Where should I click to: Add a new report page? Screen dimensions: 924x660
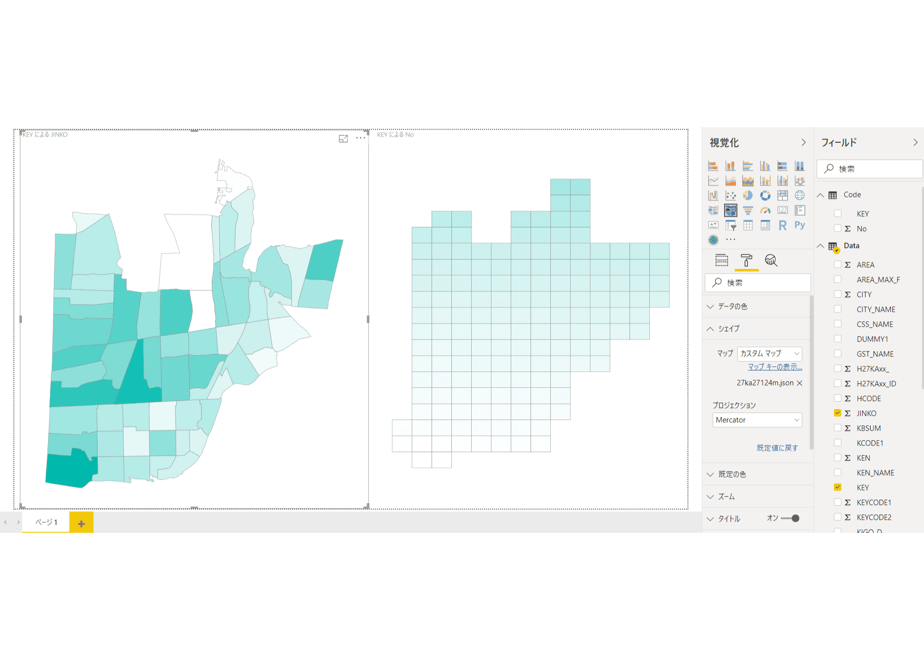pyautogui.click(x=81, y=523)
